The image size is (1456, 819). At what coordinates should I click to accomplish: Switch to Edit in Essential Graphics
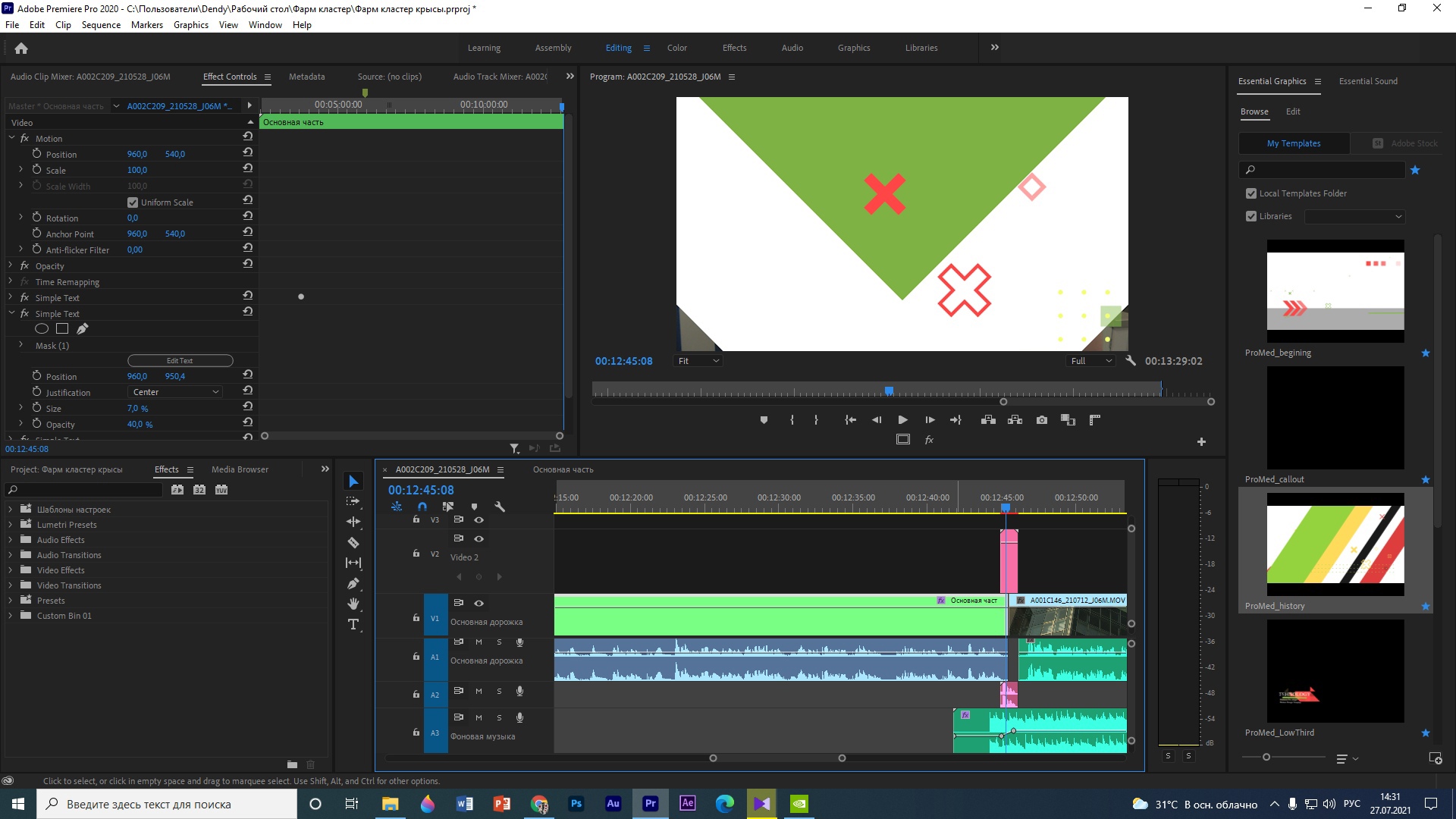point(1293,111)
